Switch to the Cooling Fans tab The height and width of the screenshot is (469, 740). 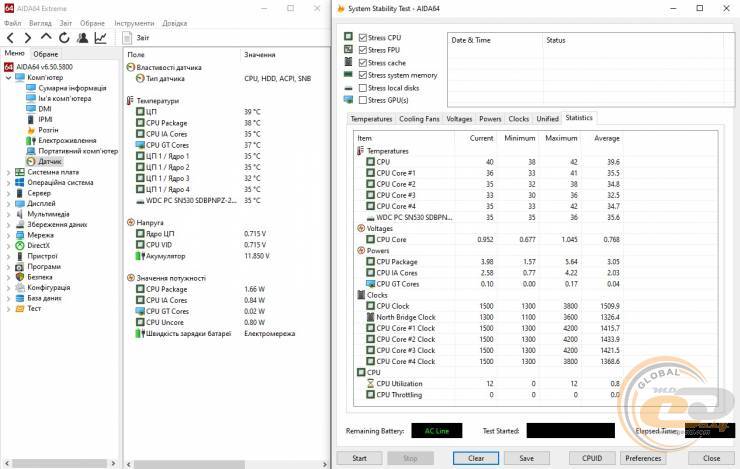pos(419,119)
